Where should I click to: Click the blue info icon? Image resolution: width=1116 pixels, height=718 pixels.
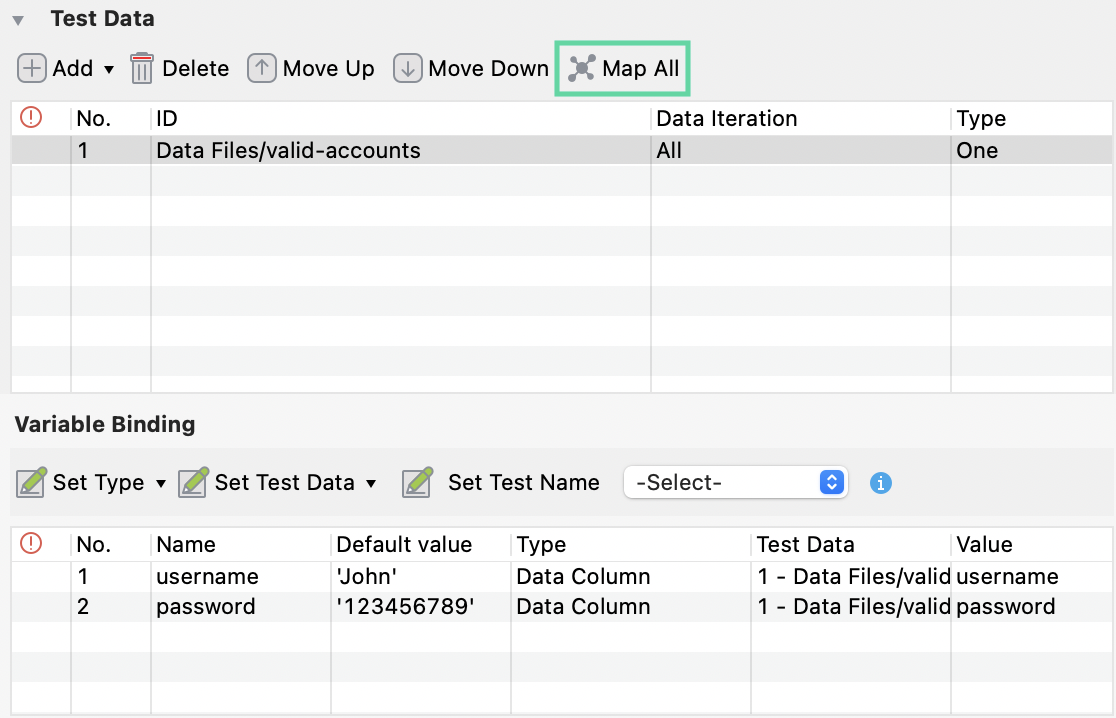[x=881, y=483]
